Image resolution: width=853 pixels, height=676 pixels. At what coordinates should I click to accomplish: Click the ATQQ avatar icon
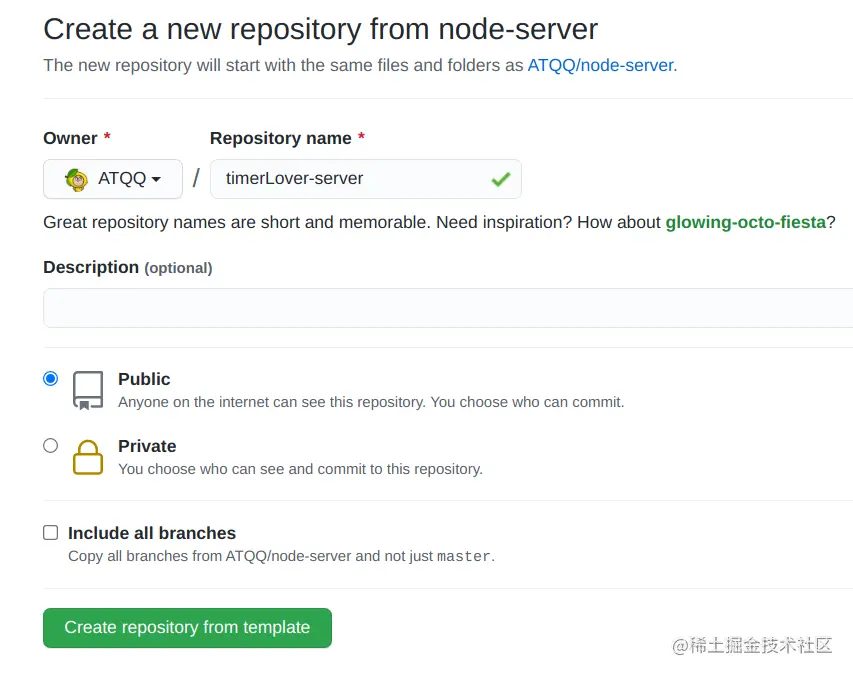coord(77,179)
